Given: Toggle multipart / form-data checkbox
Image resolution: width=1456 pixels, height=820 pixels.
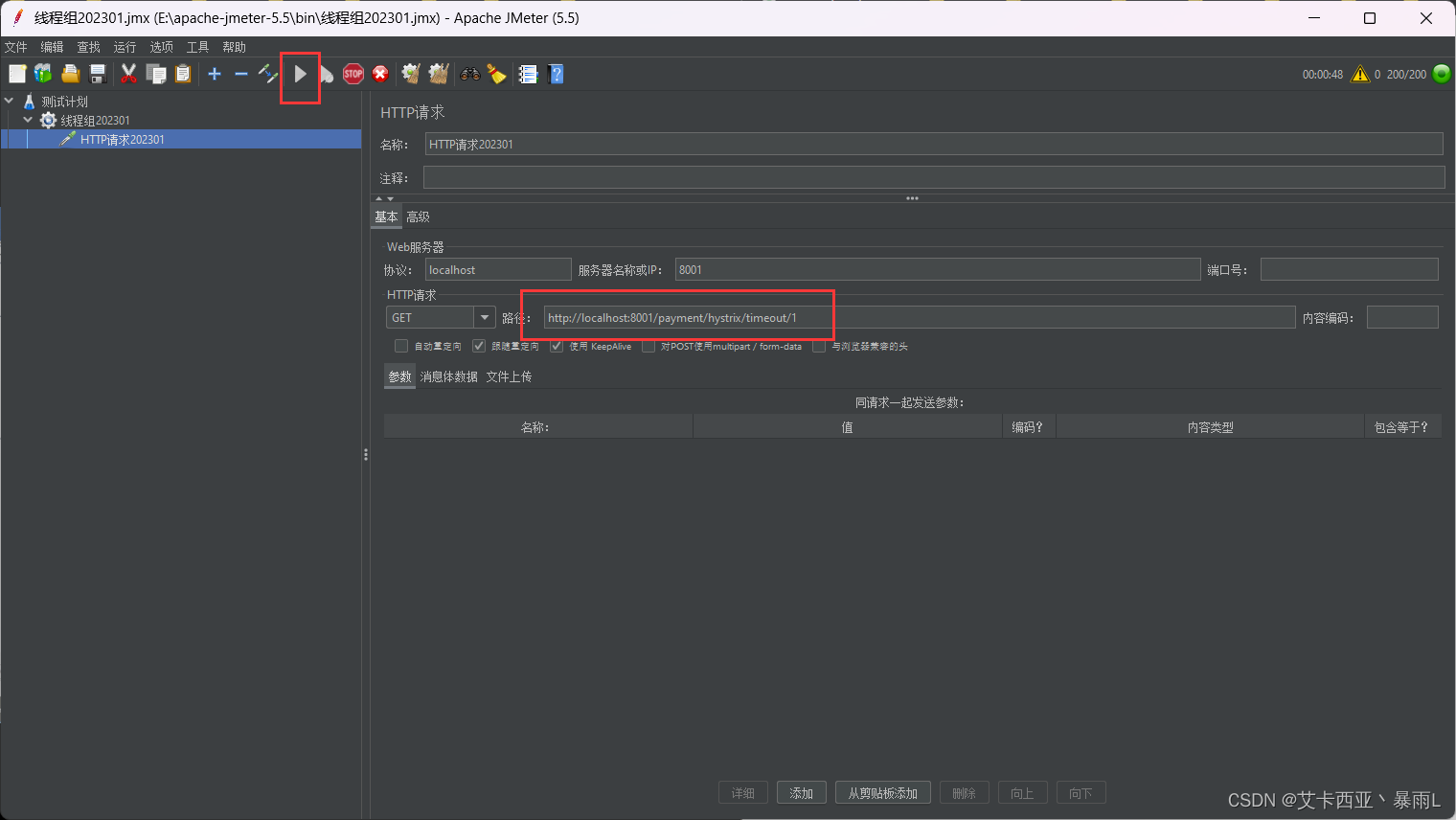Looking at the screenshot, I should click(648, 346).
